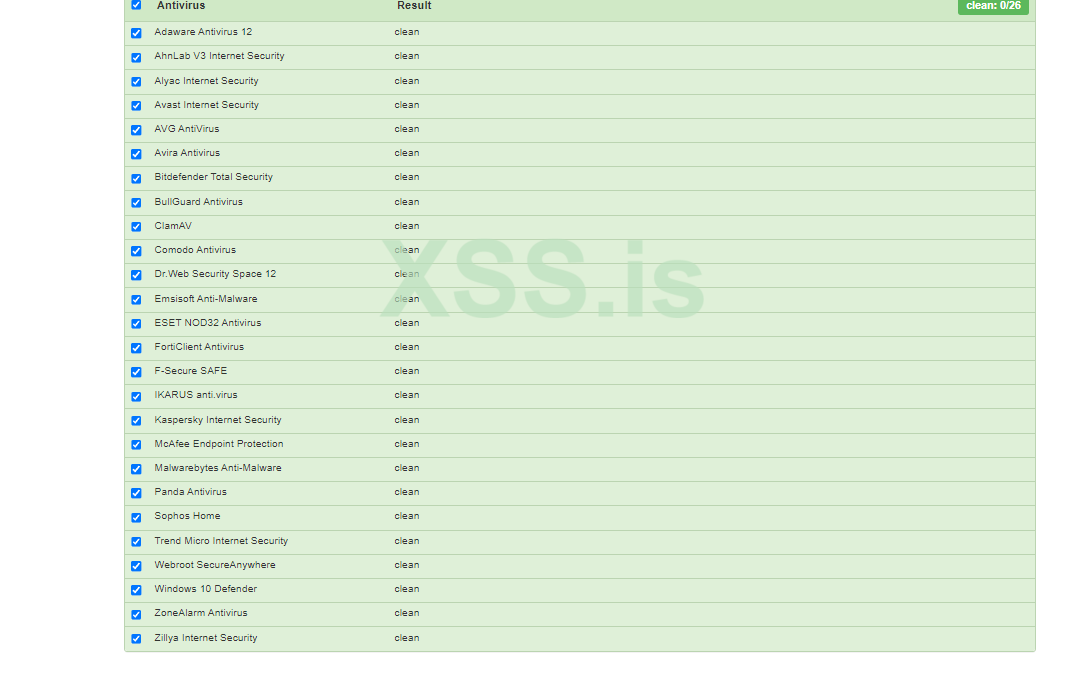Uncheck Bitdefender Total Security checkbox
The image size is (1084, 676).
[x=136, y=178]
